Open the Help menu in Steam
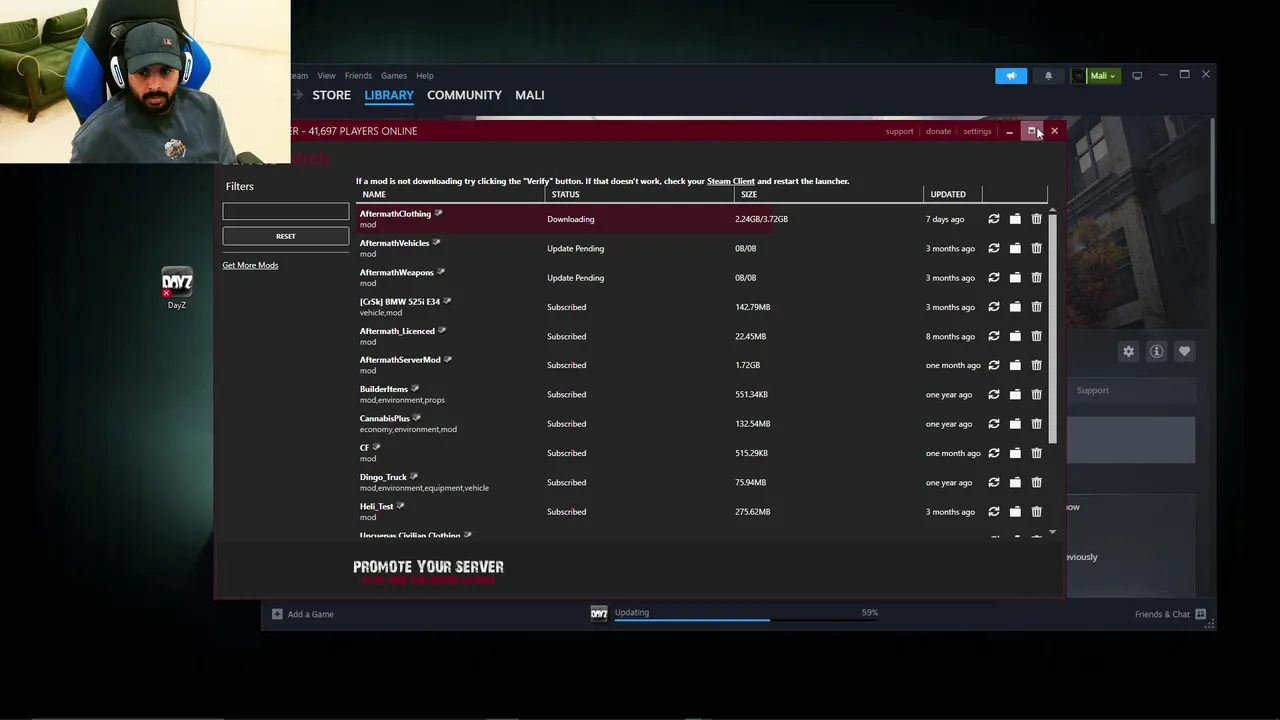 425,76
